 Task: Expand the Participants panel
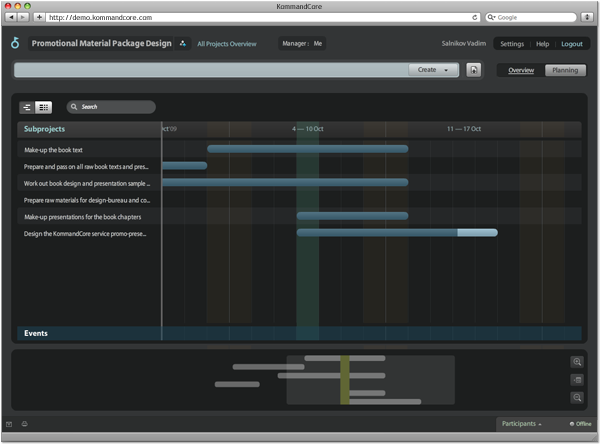pyautogui.click(x=521, y=424)
